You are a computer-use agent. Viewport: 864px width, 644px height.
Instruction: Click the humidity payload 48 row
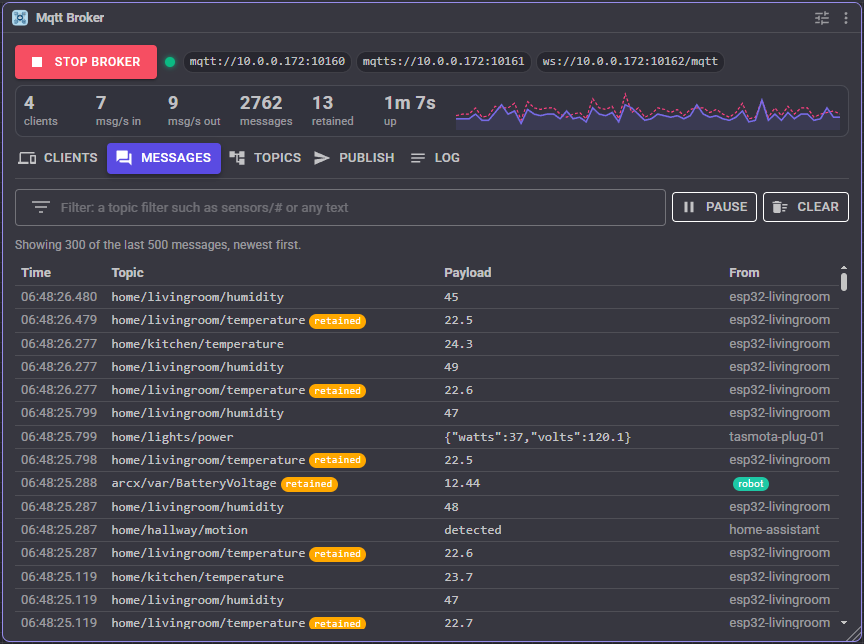427,507
